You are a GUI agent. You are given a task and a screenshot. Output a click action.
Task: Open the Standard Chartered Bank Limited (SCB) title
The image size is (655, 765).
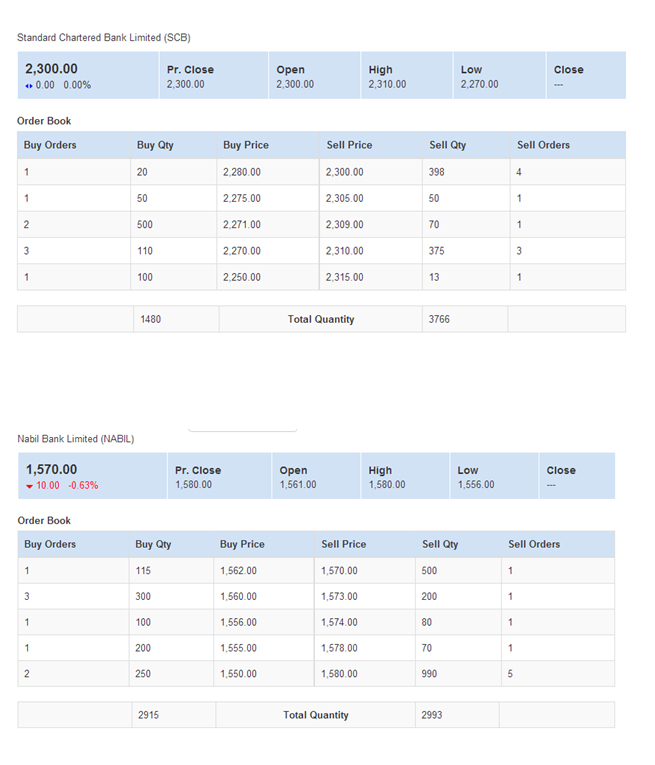103,37
